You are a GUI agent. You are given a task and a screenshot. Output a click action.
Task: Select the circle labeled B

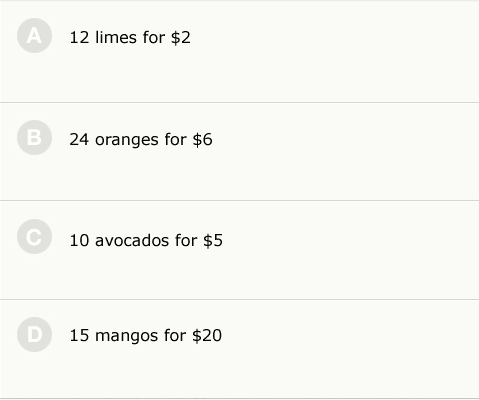tap(34, 137)
